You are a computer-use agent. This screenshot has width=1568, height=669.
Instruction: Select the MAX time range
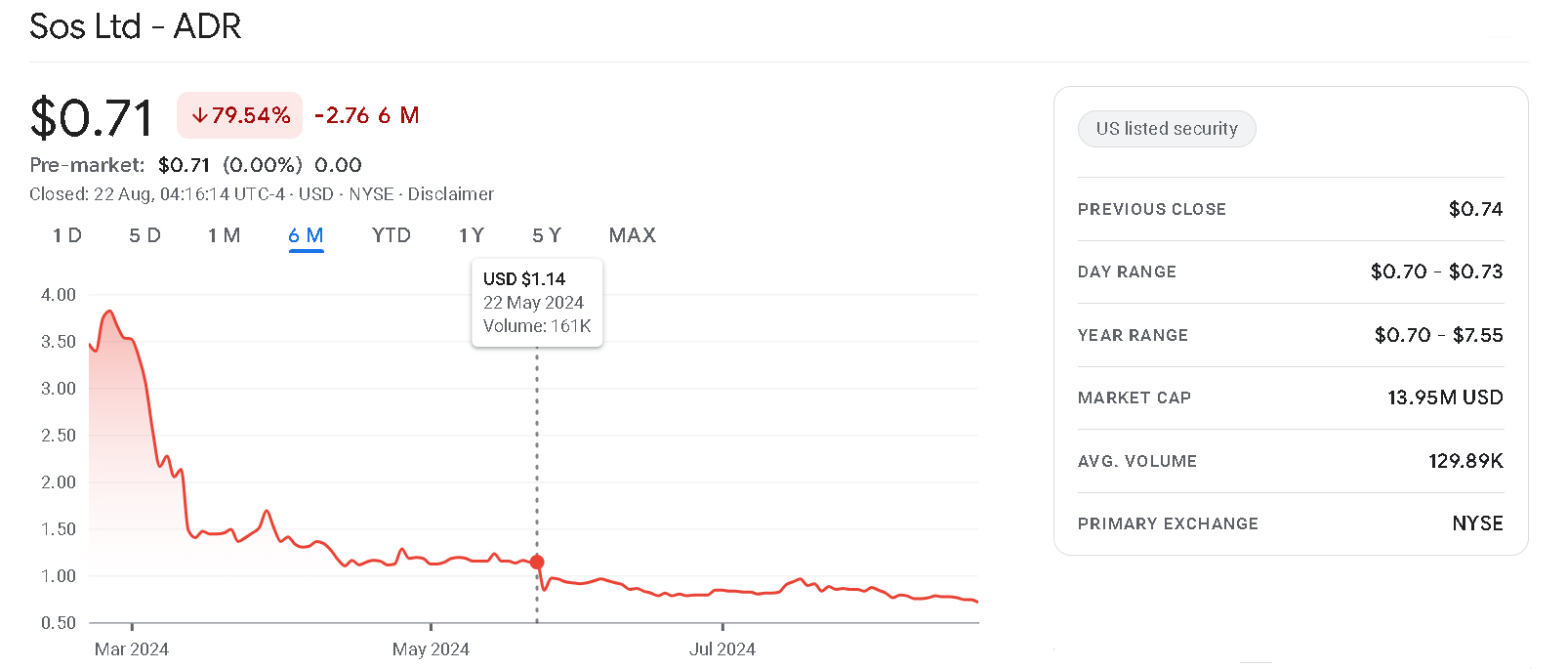point(633,235)
